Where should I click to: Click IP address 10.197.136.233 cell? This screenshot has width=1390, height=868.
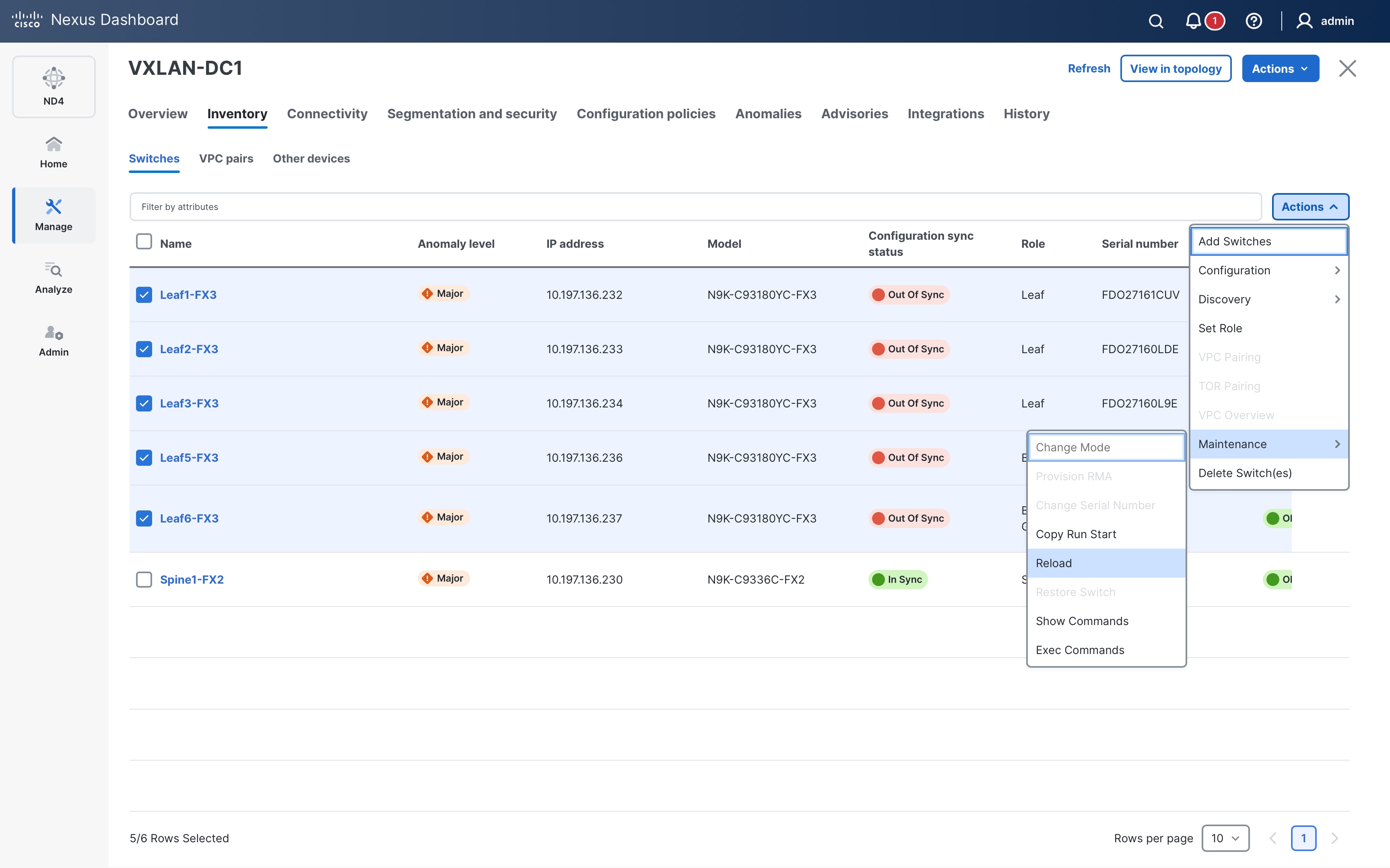coord(584,349)
